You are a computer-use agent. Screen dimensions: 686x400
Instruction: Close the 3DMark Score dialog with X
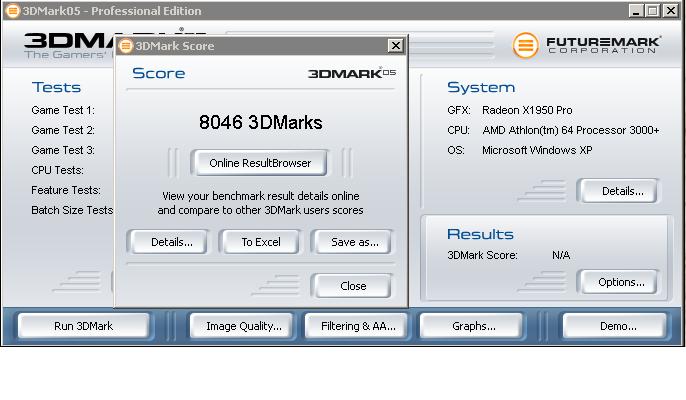click(396, 45)
